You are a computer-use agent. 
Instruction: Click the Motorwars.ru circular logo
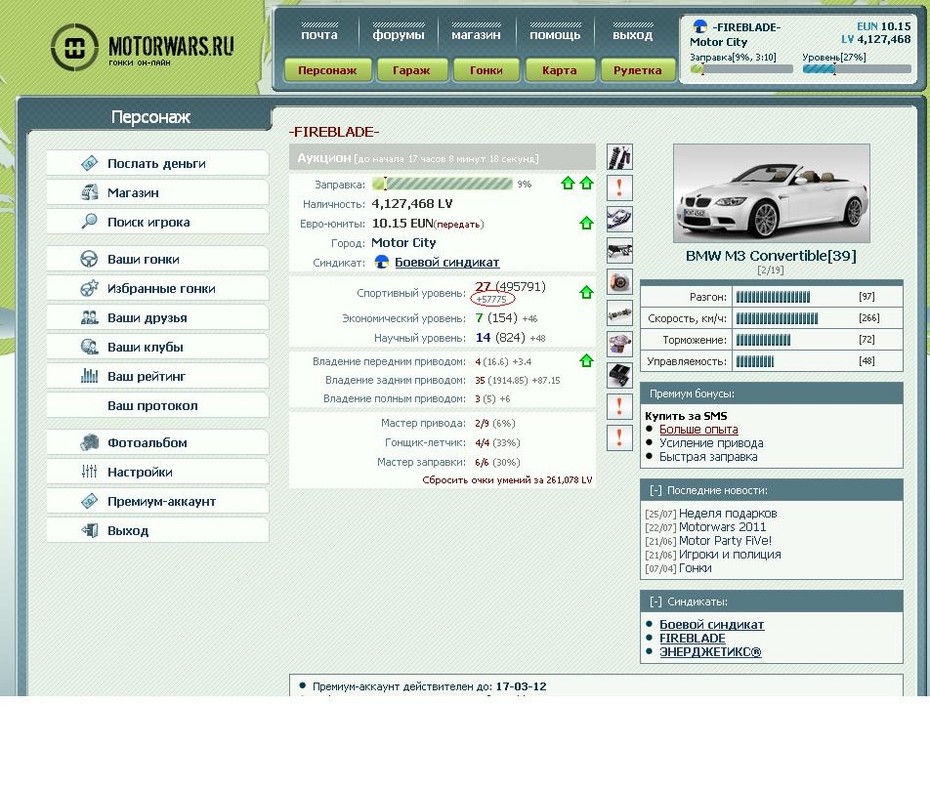click(x=74, y=47)
